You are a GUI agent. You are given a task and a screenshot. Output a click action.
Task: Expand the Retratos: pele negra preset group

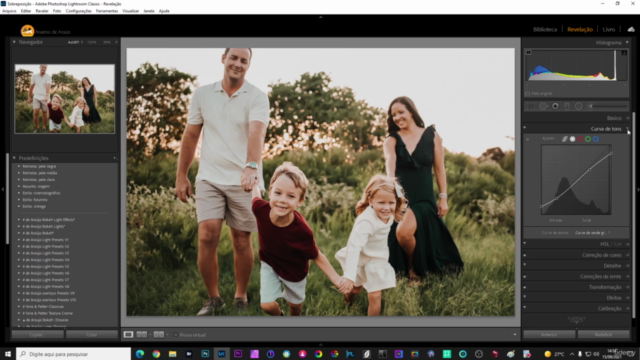[19, 167]
